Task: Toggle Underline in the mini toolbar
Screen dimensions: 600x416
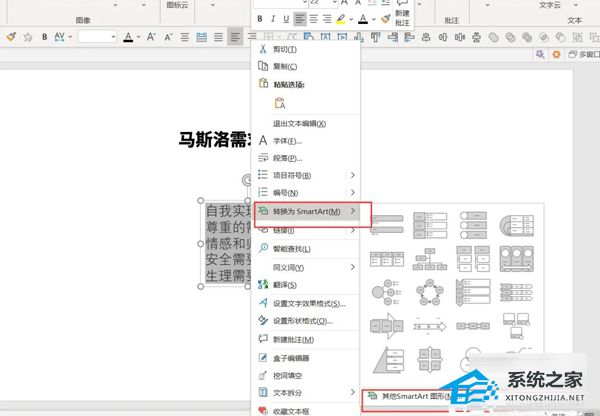Action: (x=286, y=18)
